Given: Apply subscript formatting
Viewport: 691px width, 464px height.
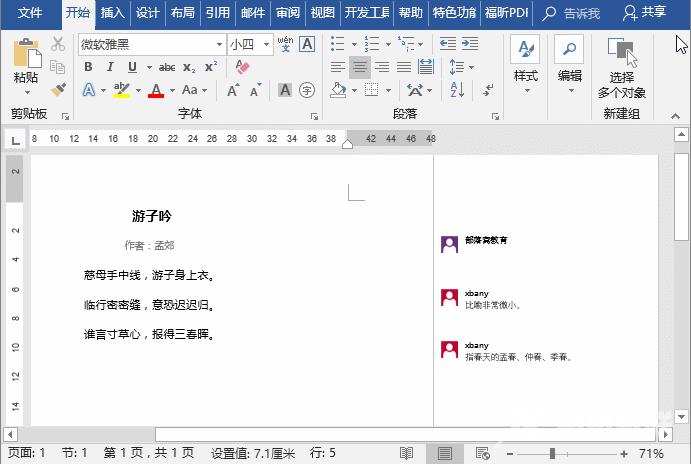Looking at the screenshot, I should pyautogui.click(x=190, y=67).
